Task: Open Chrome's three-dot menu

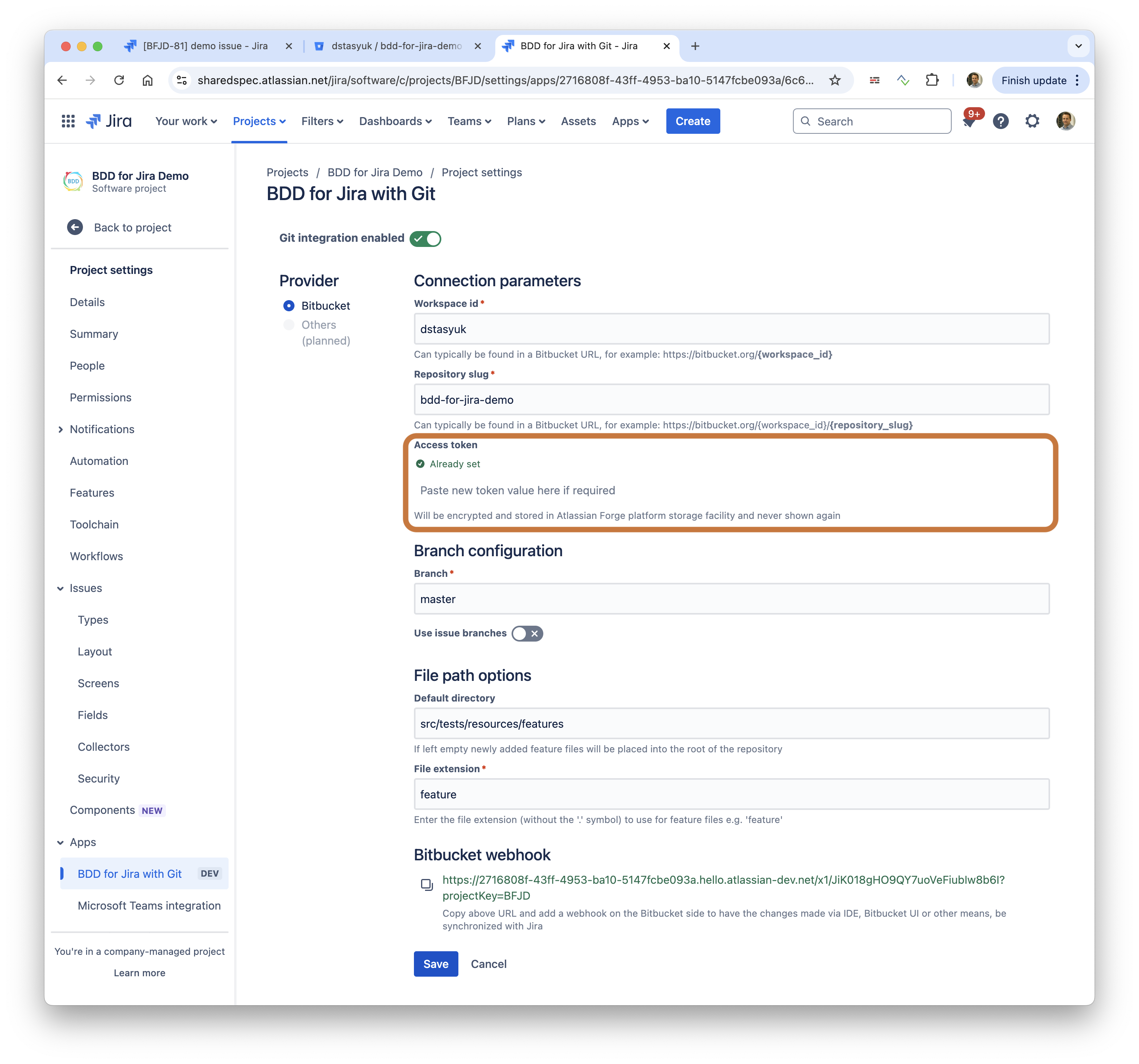Action: point(1077,80)
